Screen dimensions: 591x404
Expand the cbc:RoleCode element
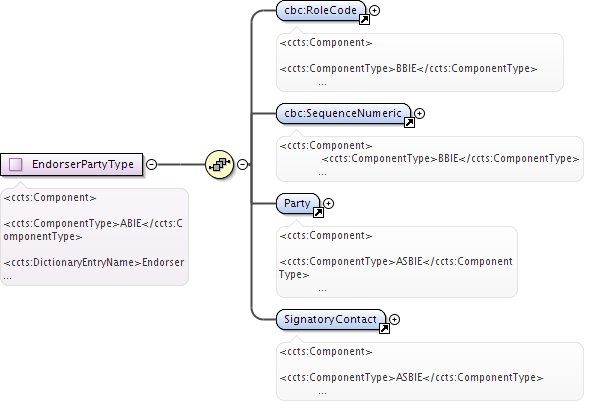tap(374, 11)
